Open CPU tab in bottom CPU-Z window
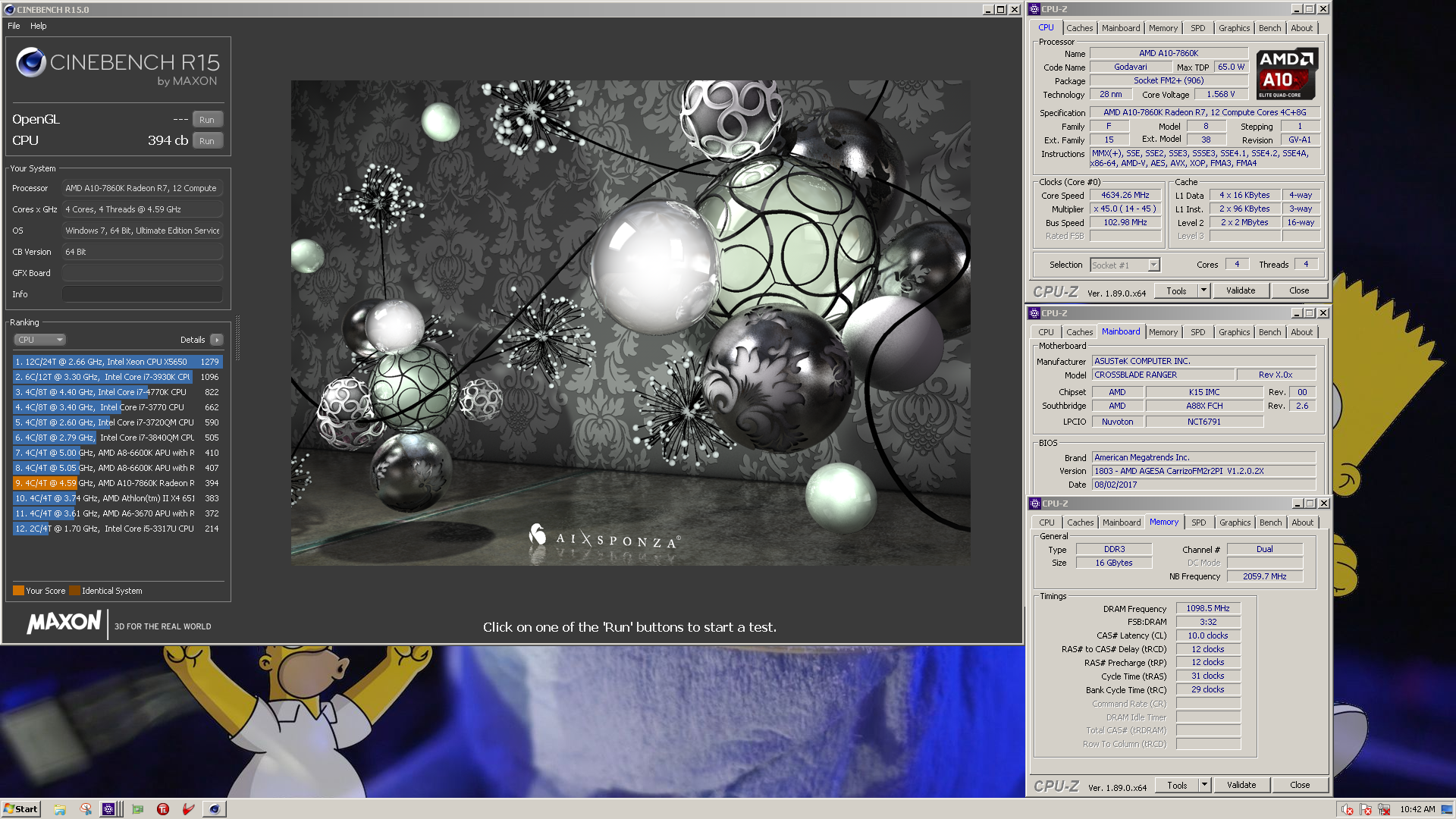This screenshot has width=1456, height=819. pyautogui.click(x=1046, y=522)
